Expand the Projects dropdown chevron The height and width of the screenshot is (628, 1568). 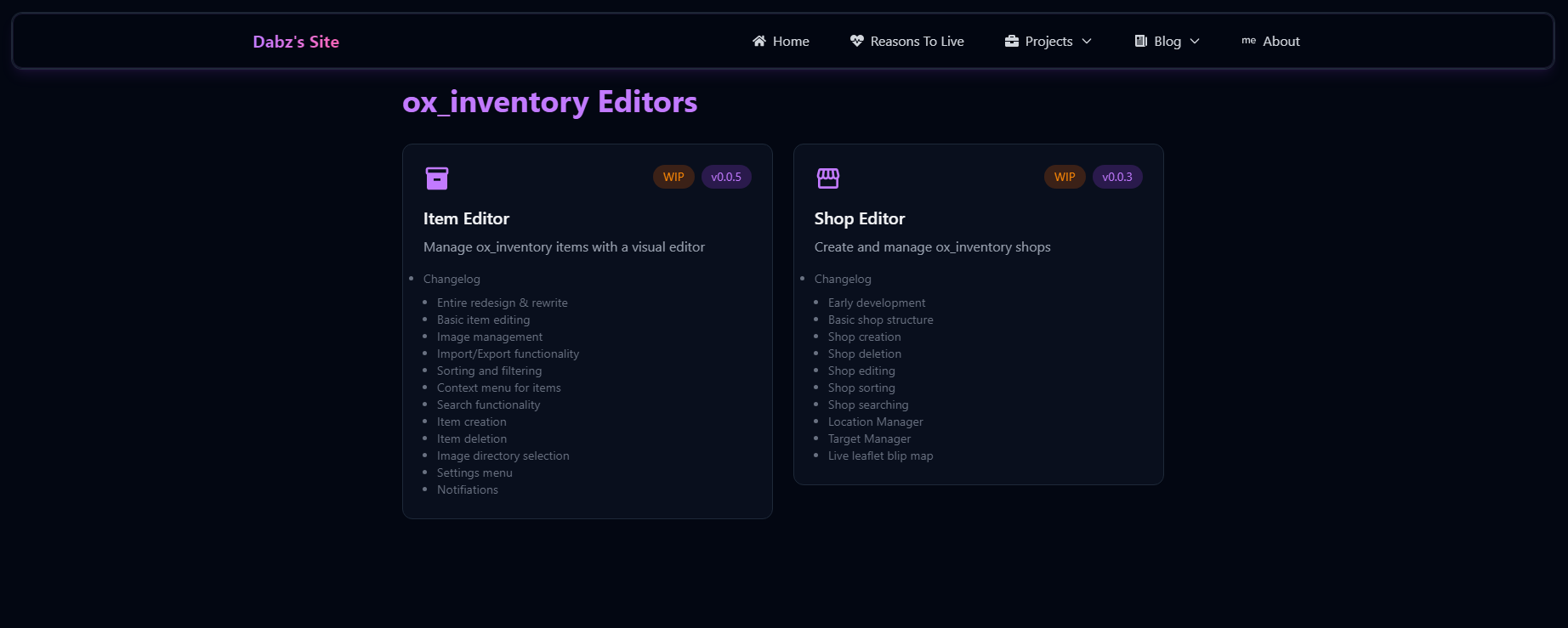coord(1087,42)
